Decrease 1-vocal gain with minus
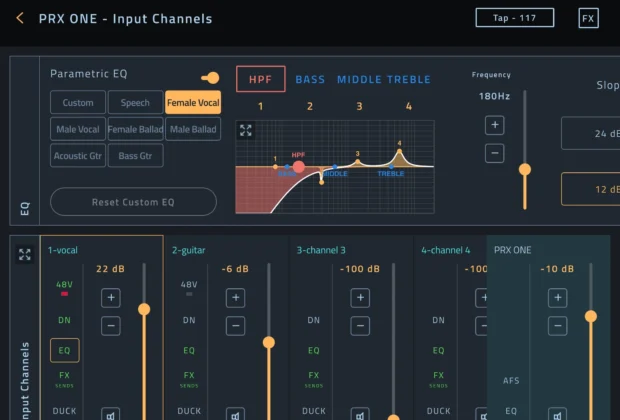The width and height of the screenshot is (620, 420). click(x=111, y=326)
